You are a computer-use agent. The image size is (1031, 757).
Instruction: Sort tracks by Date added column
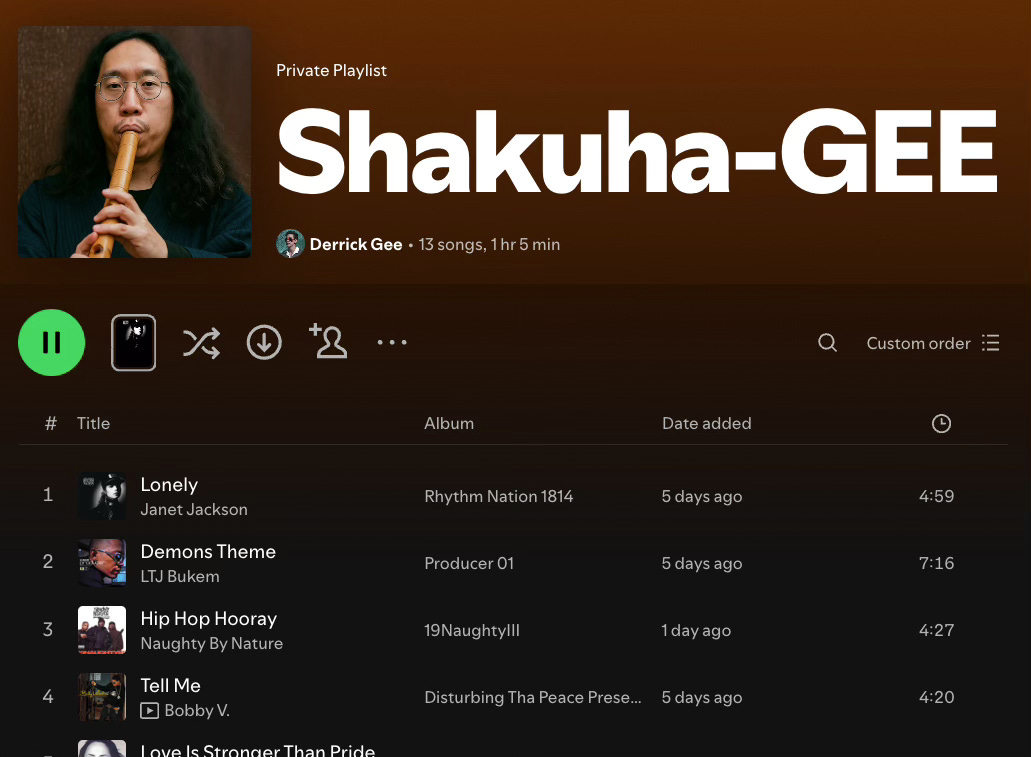point(707,423)
